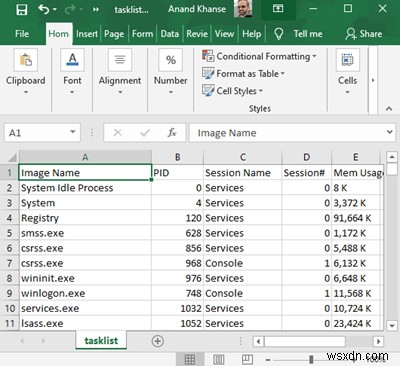Image resolution: width=400 pixels, height=366 pixels.
Task: Open Cell Styles gallery
Action: (x=232, y=91)
